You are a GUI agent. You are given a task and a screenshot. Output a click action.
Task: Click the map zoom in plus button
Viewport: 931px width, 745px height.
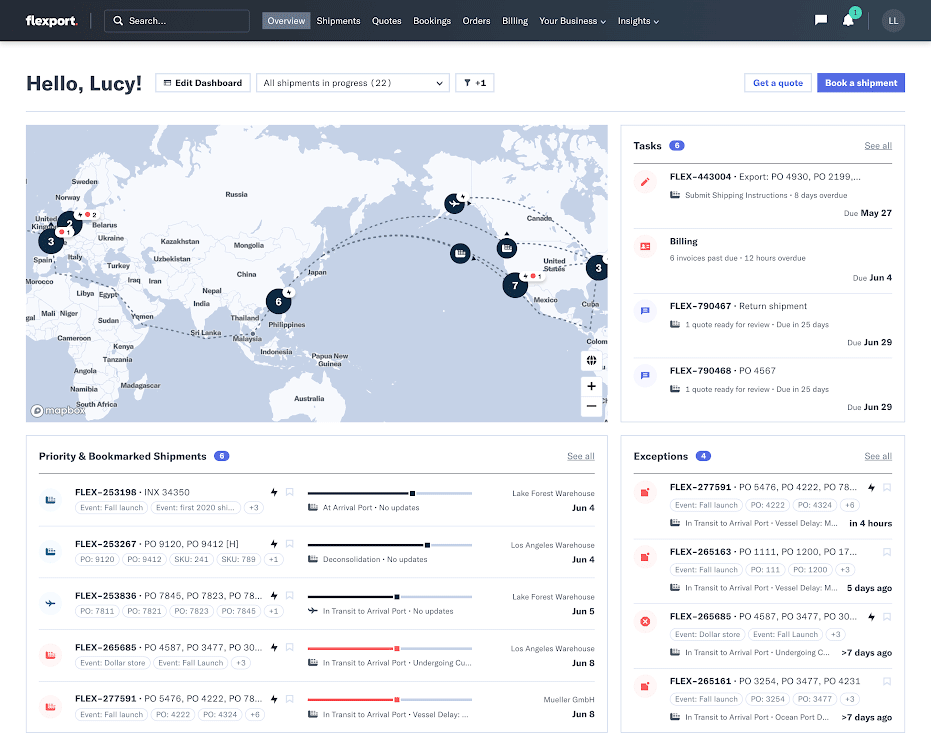[591, 386]
